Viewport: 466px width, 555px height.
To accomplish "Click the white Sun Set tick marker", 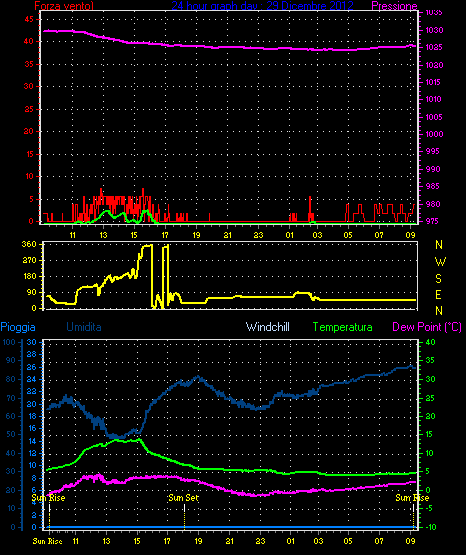I will (184, 508).
